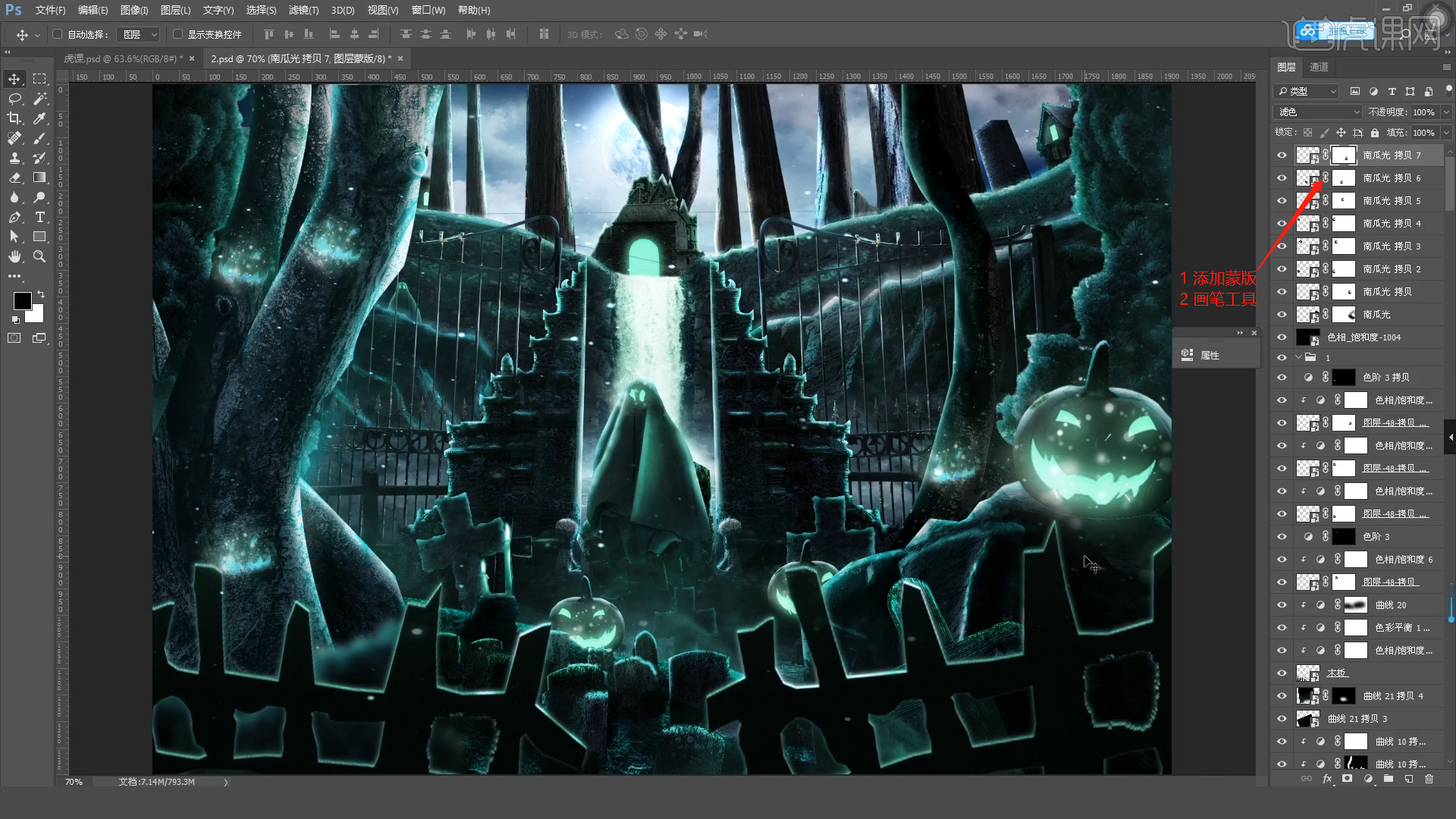Hide the 南瓜光 拷贝 7 layer
The width and height of the screenshot is (1456, 819).
pos(1282,155)
